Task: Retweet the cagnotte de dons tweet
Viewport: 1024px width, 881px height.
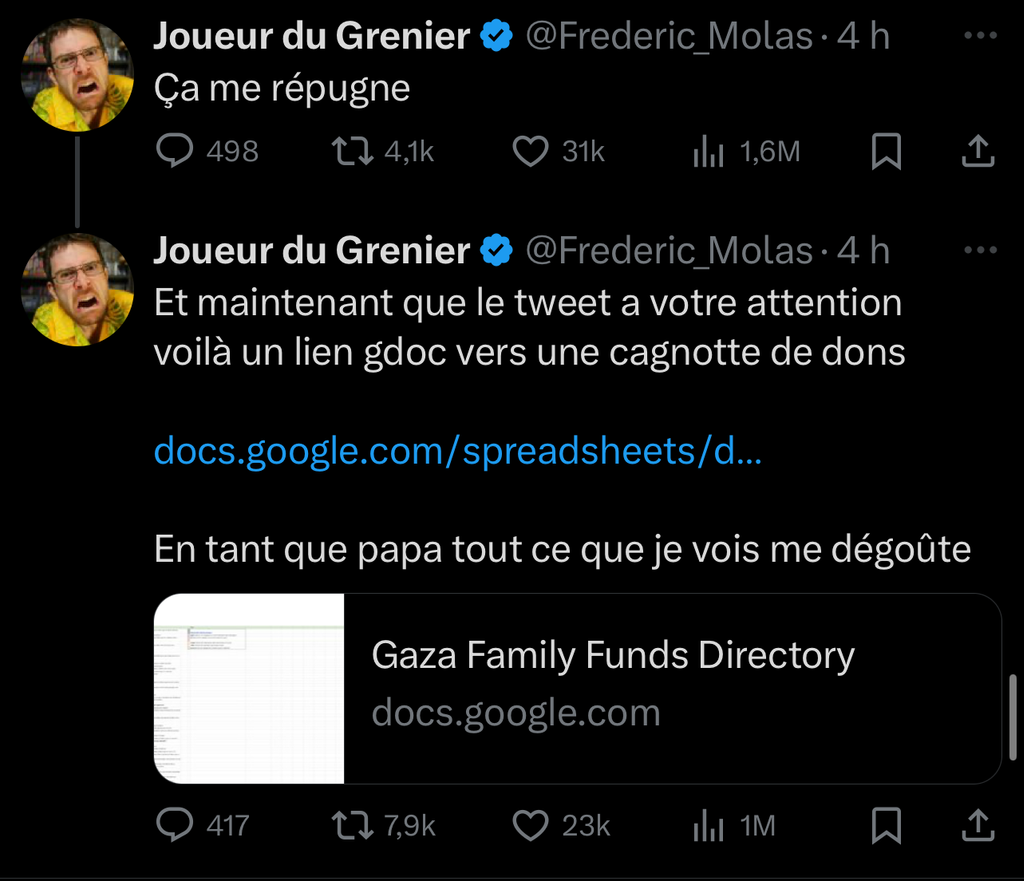Action: pos(351,825)
